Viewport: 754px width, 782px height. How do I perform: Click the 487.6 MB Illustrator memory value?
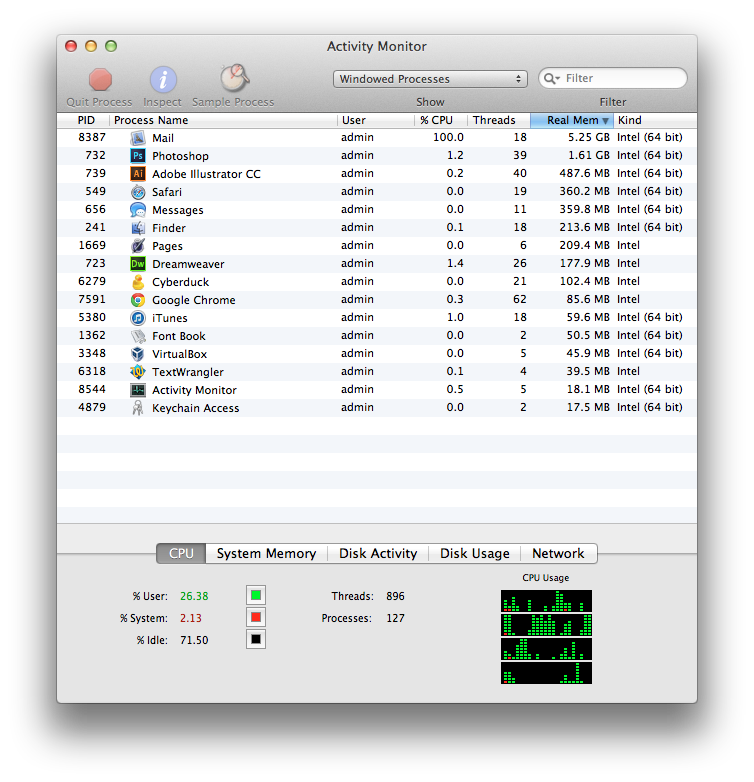(584, 173)
